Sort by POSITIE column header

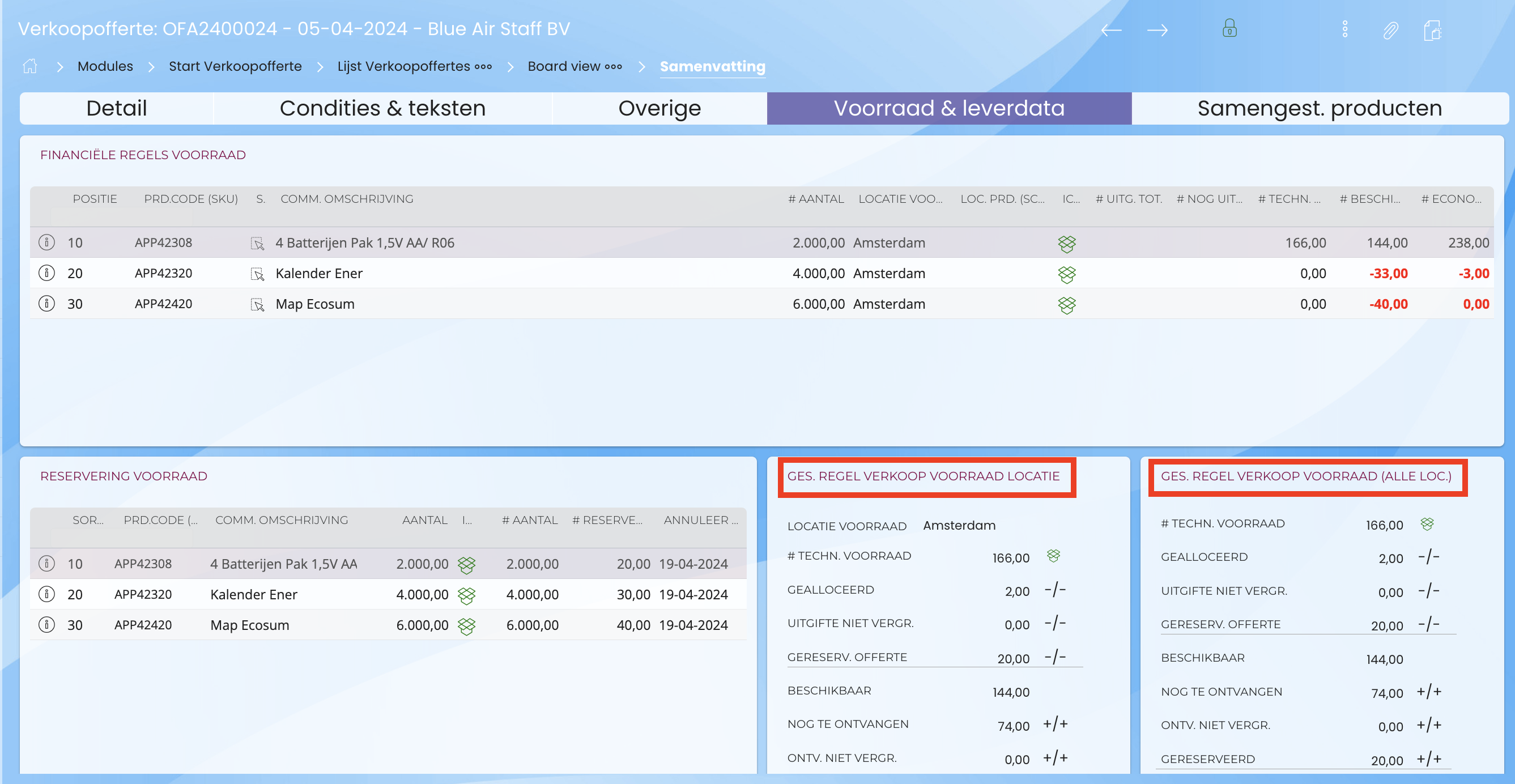(x=95, y=199)
